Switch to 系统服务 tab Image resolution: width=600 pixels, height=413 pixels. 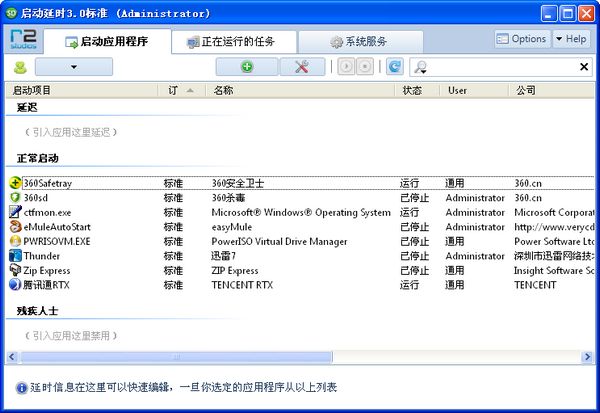coord(360,42)
